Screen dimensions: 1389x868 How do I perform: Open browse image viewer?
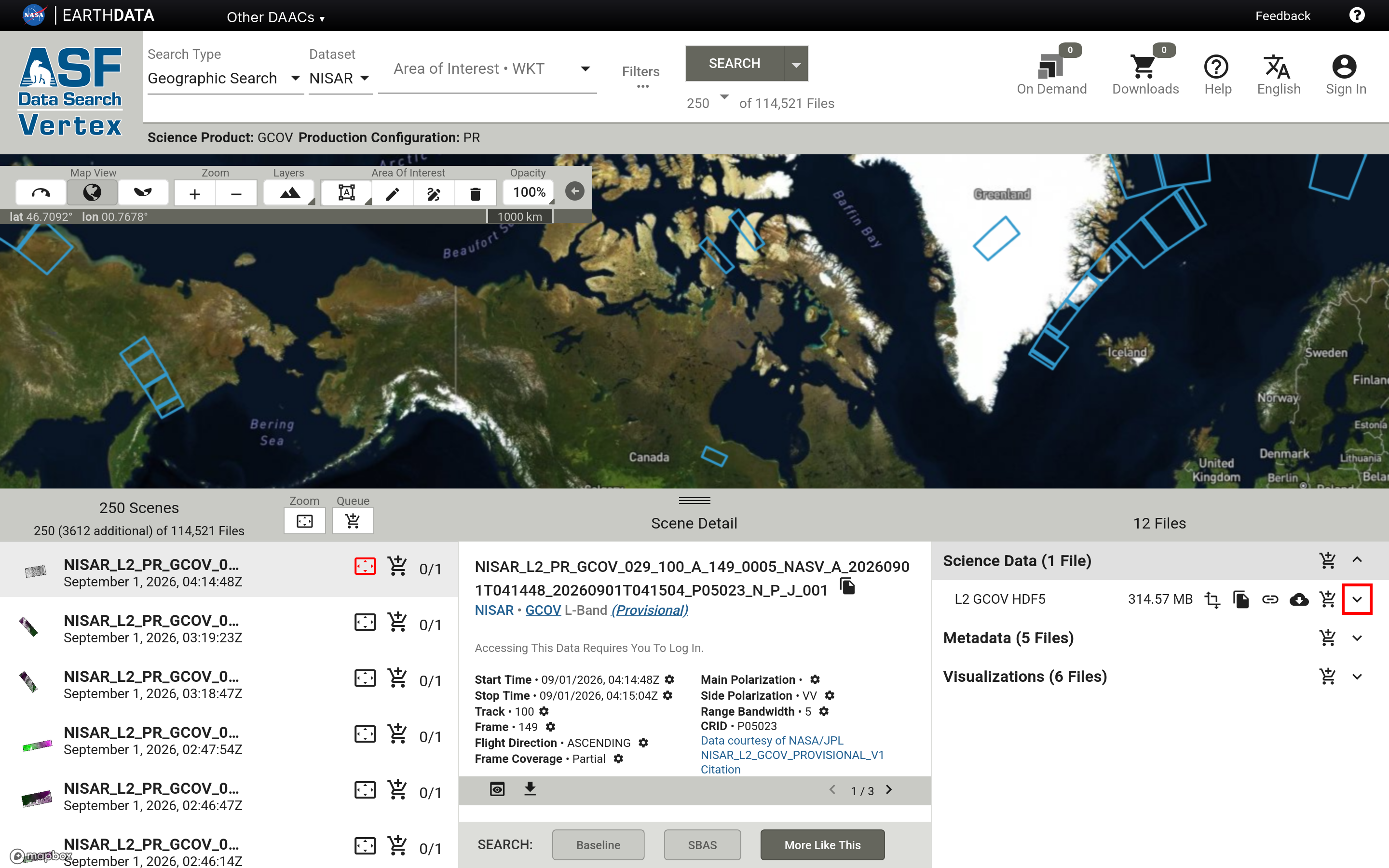(x=497, y=789)
